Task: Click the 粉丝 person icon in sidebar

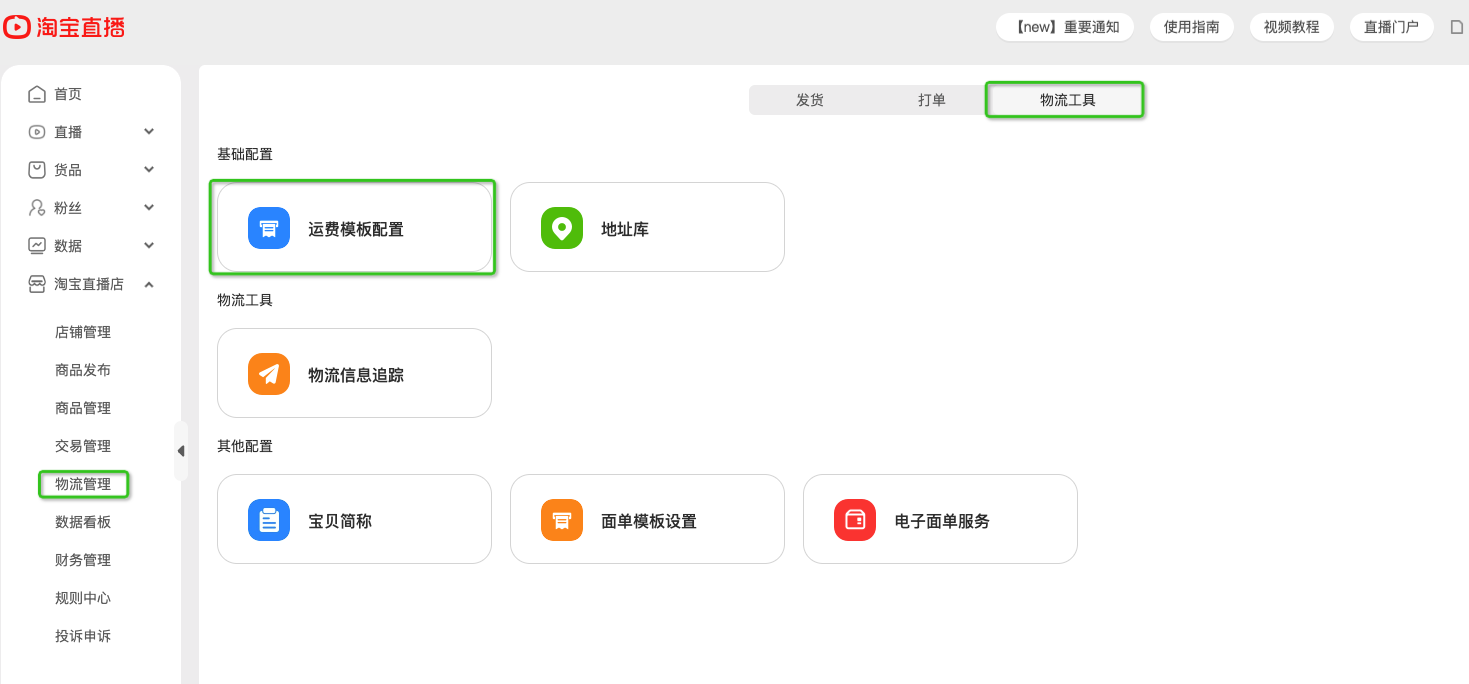Action: [37, 208]
